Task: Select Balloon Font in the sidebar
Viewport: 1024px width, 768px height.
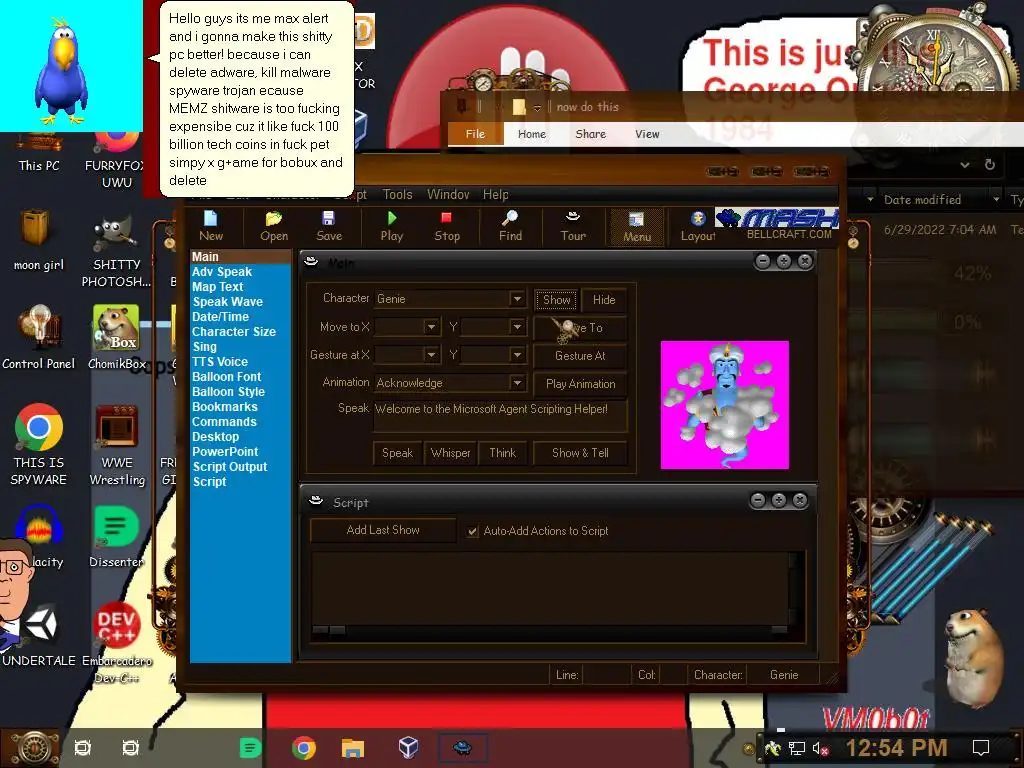Action: (227, 377)
